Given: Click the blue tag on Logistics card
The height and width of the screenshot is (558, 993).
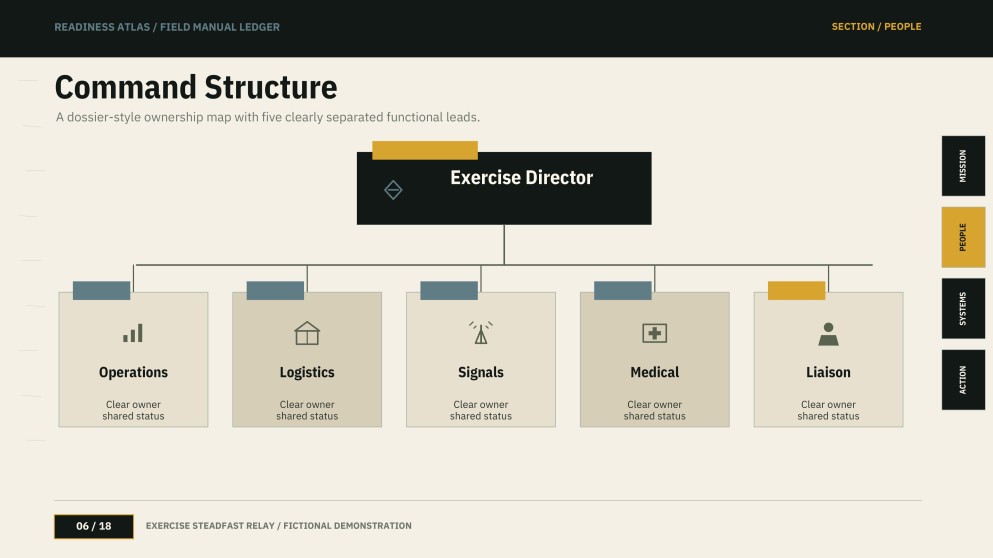Looking at the screenshot, I should [275, 291].
